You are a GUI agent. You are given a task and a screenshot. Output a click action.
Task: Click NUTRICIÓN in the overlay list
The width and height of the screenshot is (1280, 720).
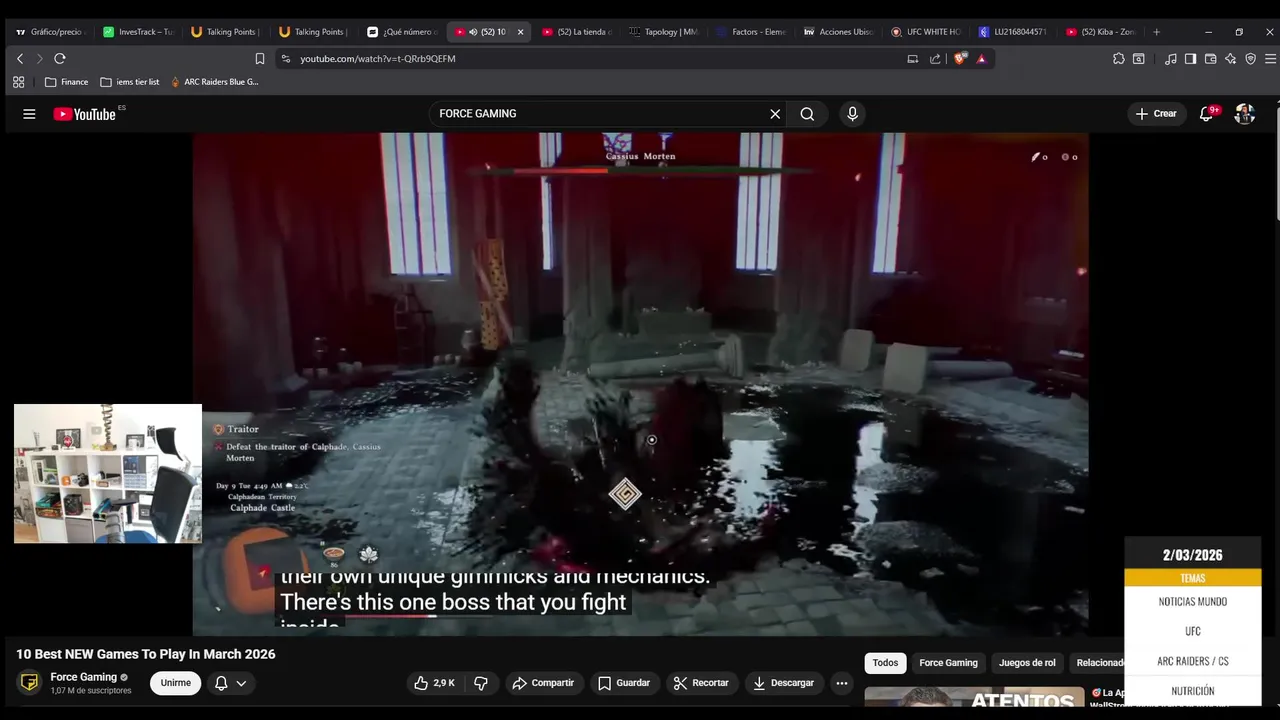tap(1192, 691)
